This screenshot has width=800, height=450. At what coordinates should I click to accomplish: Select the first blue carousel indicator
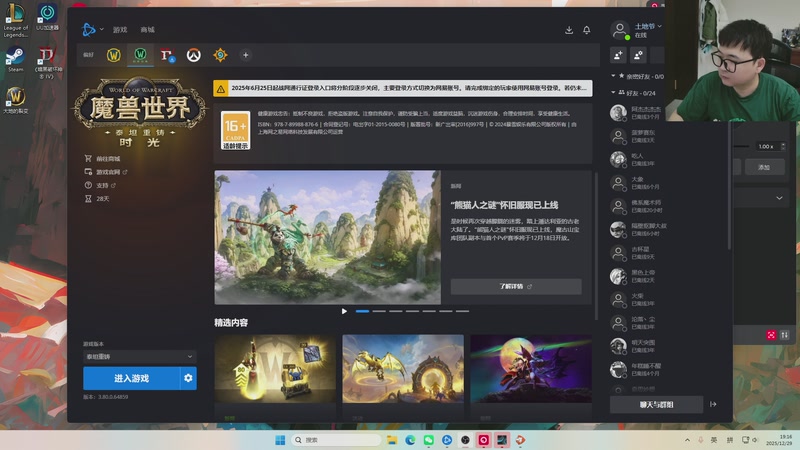(362, 311)
